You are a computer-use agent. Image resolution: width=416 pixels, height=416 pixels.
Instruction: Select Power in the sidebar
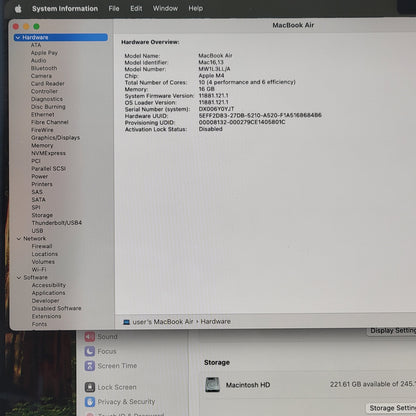[40, 176]
